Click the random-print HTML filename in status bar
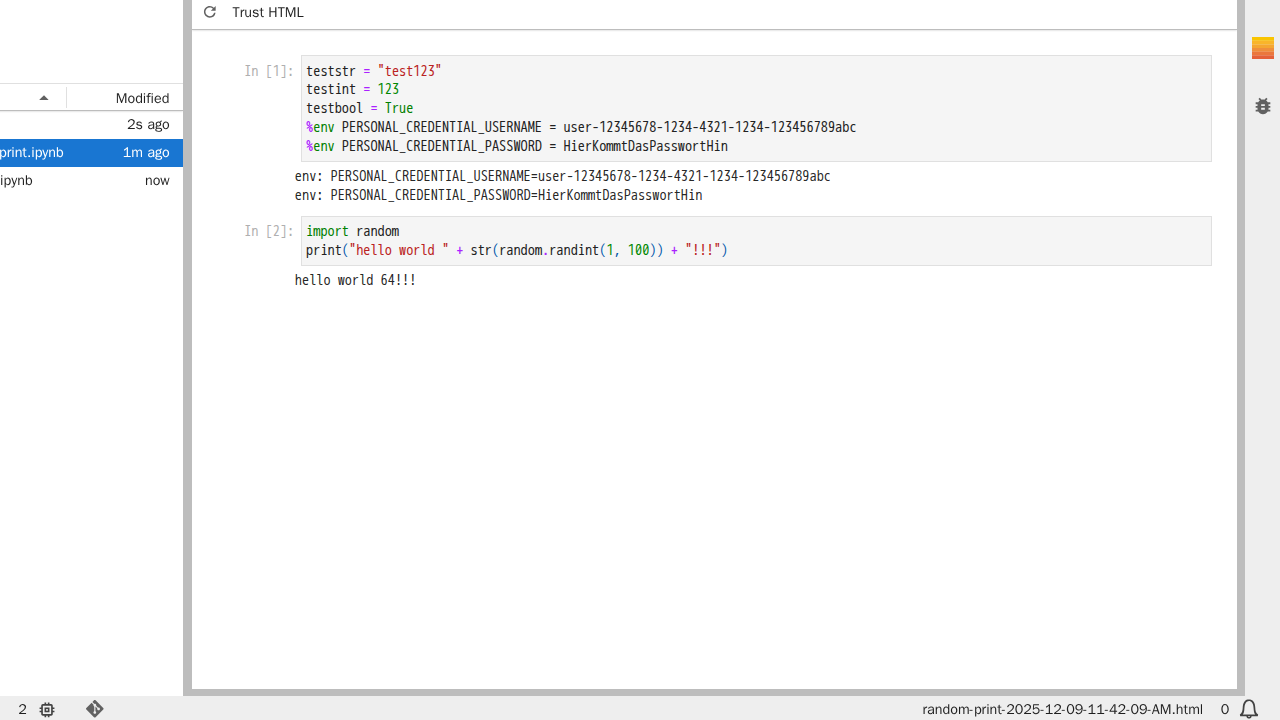Viewport: 1280px width, 720px height. click(1062, 709)
